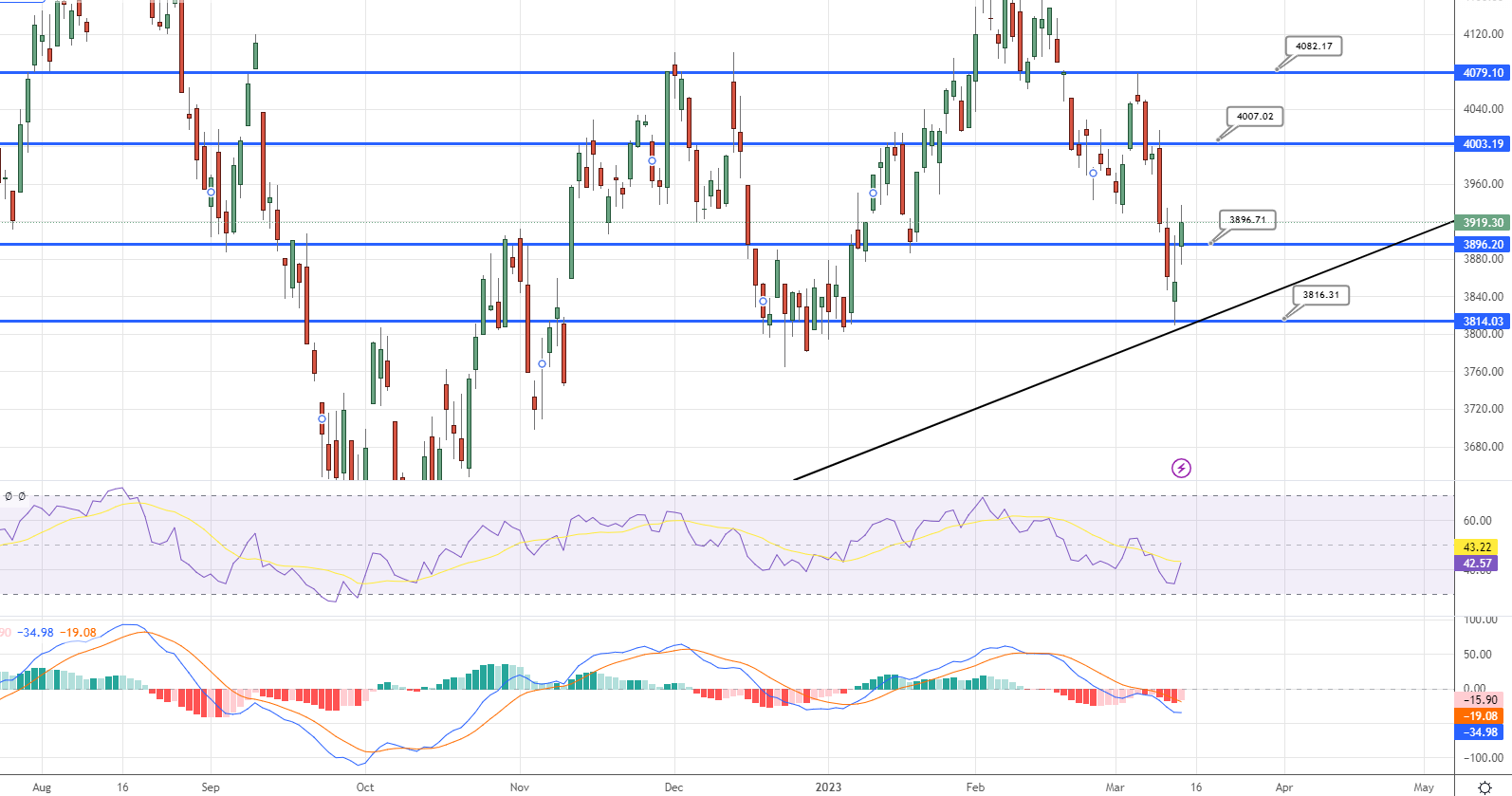Click the purple 42.57 RSI value tag
This screenshot has width=1512, height=796.
point(1477,564)
